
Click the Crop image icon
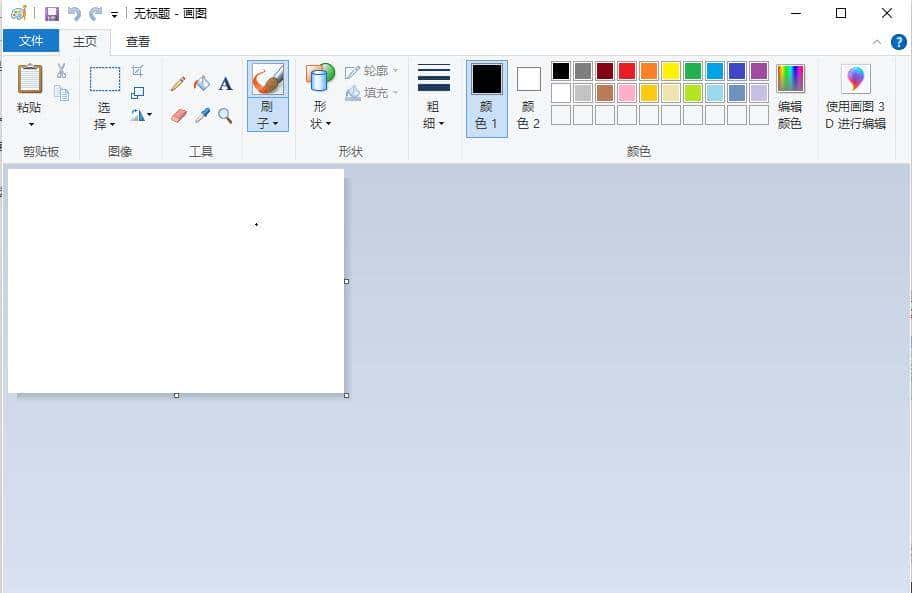click(138, 71)
